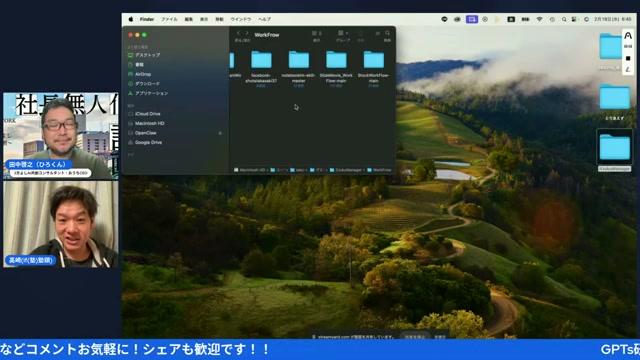Select the folder ending in -master
Image resolution: width=640 pixels, height=360 pixels.
[298, 68]
